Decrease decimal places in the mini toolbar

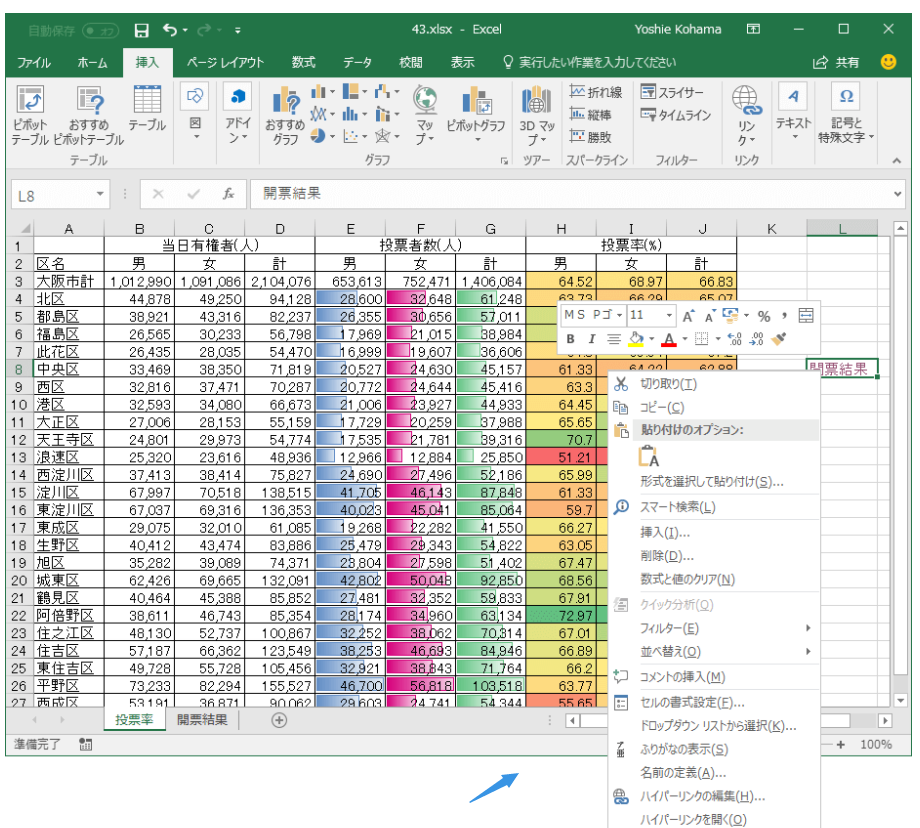pos(756,339)
